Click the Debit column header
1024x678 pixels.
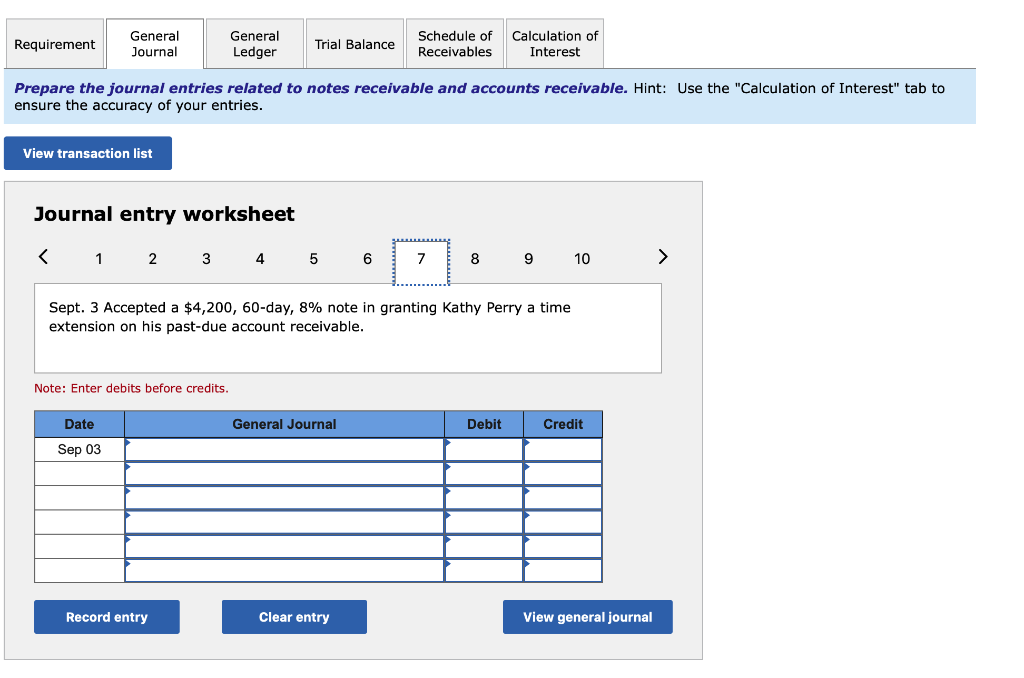pyautogui.click(x=484, y=424)
